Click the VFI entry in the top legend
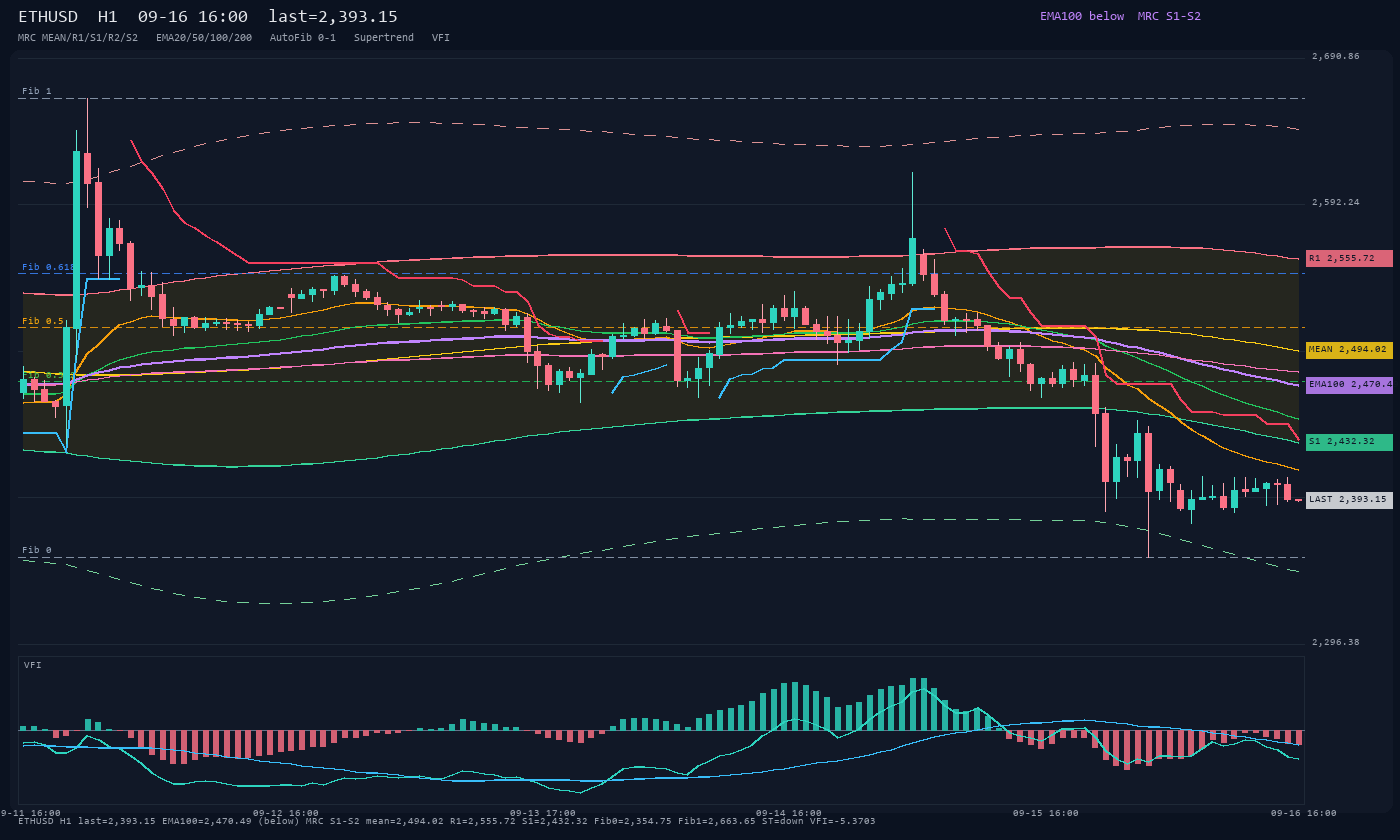The height and width of the screenshot is (840, 1400). coord(441,37)
